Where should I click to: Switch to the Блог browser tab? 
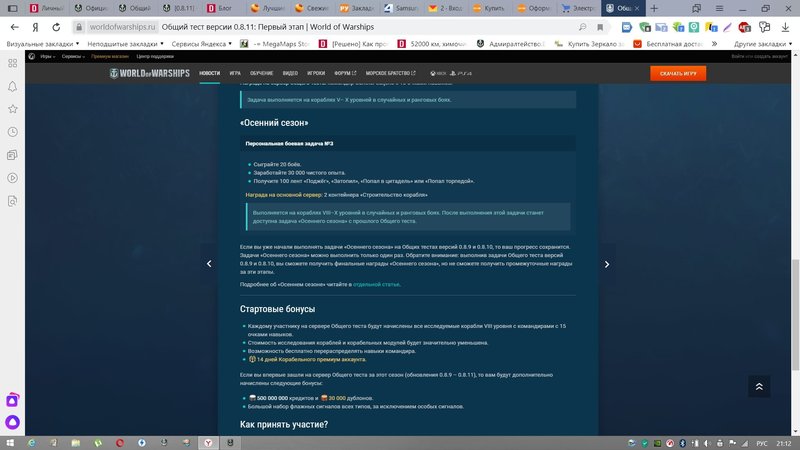[223, 8]
